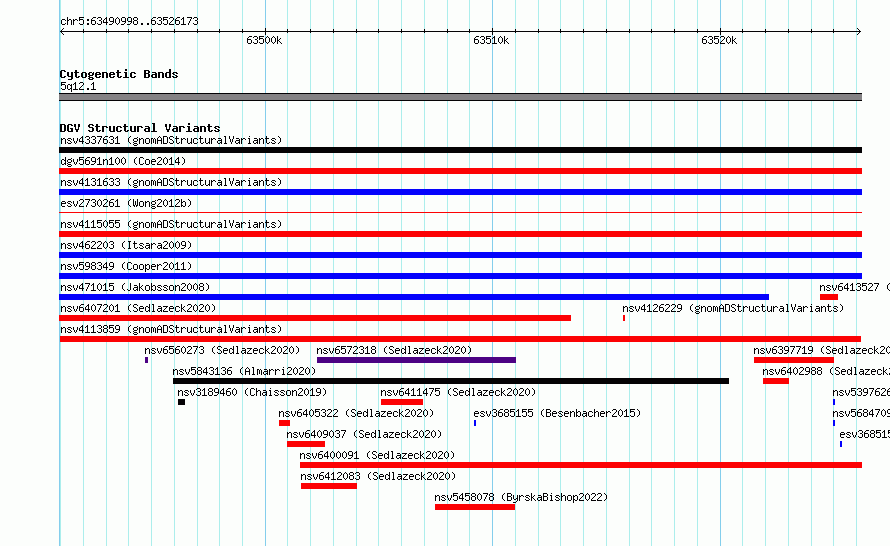The image size is (890, 546).
Task: Click the gray 5q12.1 cytogenetic band
Action: tap(460, 97)
